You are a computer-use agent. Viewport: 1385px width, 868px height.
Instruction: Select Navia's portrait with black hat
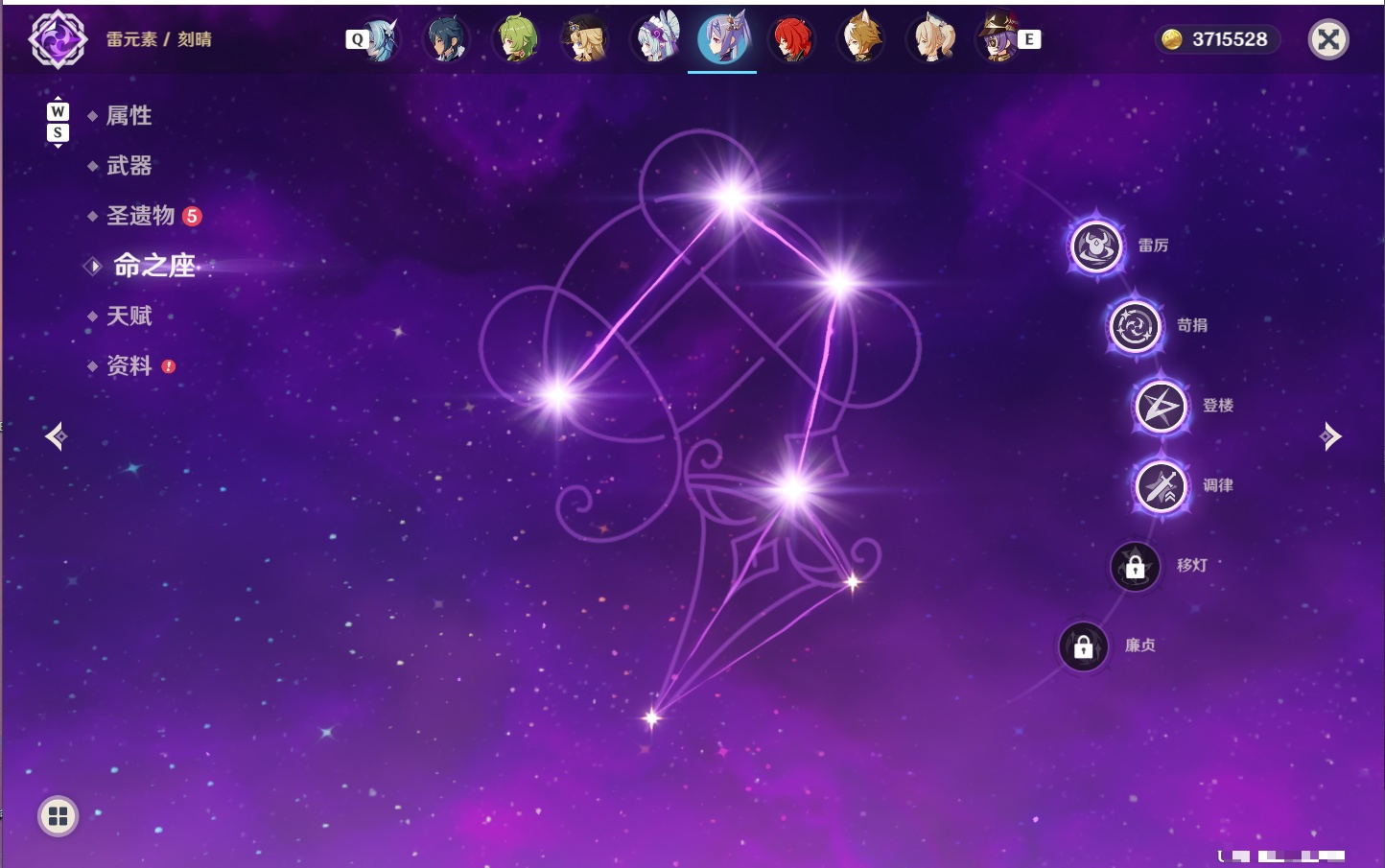[x=585, y=39]
